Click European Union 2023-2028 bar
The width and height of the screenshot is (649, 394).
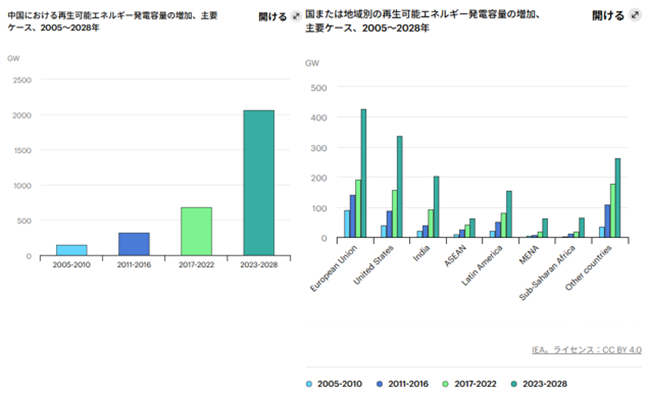(364, 173)
